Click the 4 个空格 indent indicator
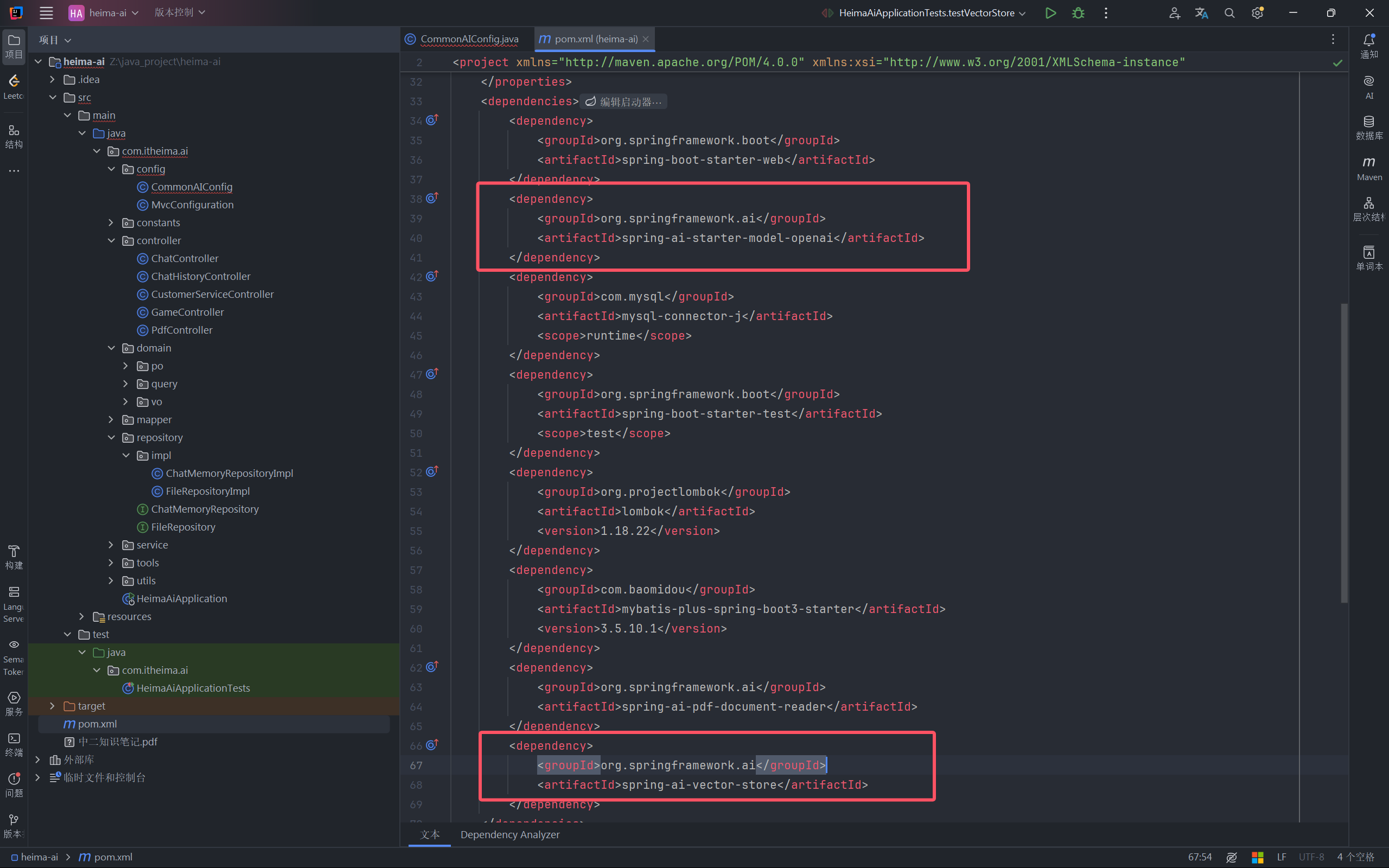The image size is (1389, 868). pos(1355,857)
